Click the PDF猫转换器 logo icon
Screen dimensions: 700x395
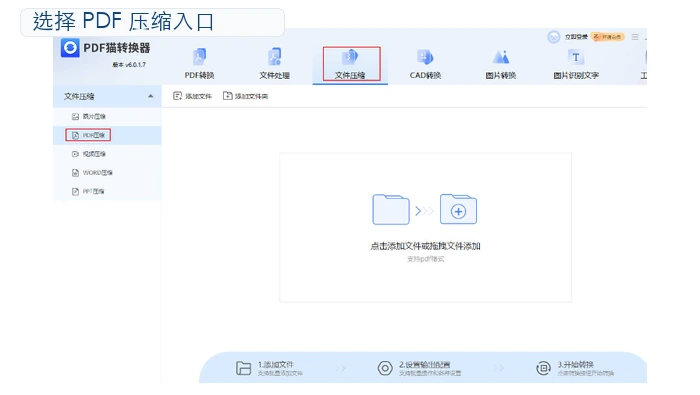(70, 48)
